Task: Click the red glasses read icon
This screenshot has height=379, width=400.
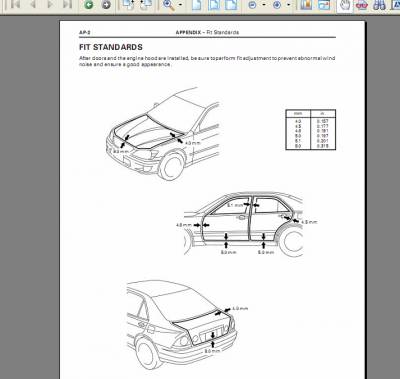Action: 362,5
